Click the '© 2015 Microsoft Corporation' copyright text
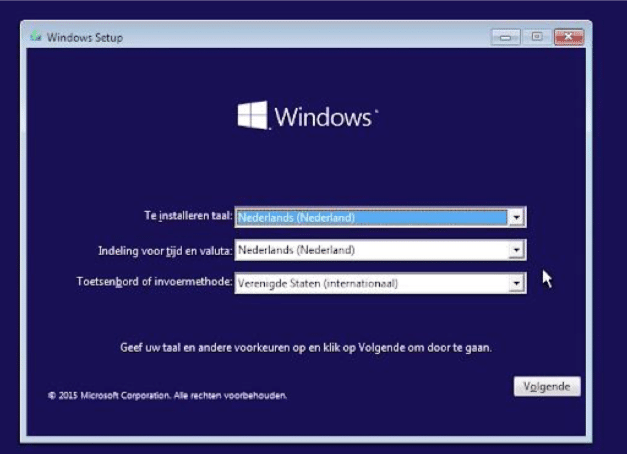Screen dimensions: 627x454 167,396
